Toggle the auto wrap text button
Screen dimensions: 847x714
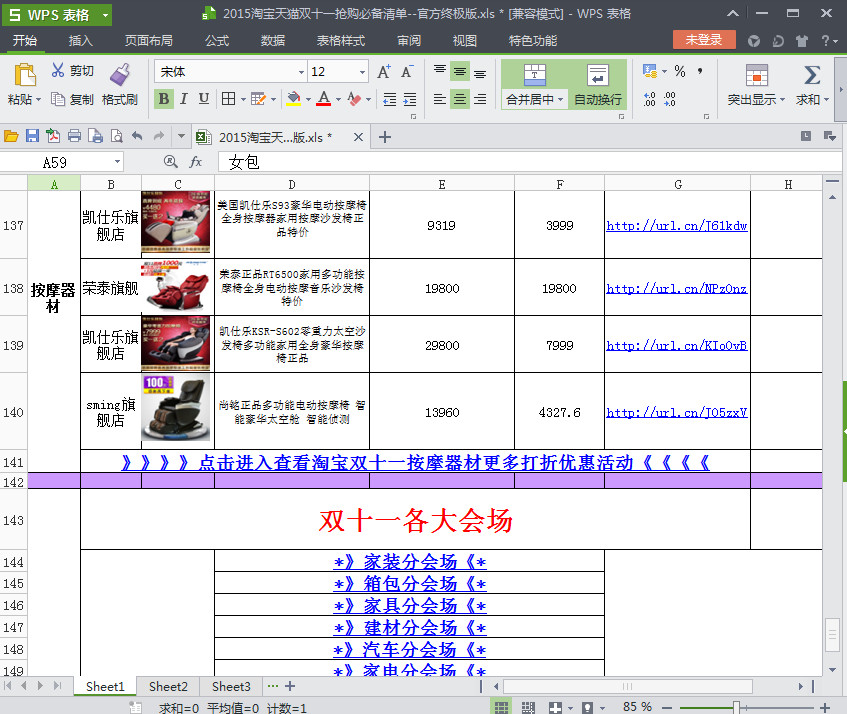tap(597, 85)
